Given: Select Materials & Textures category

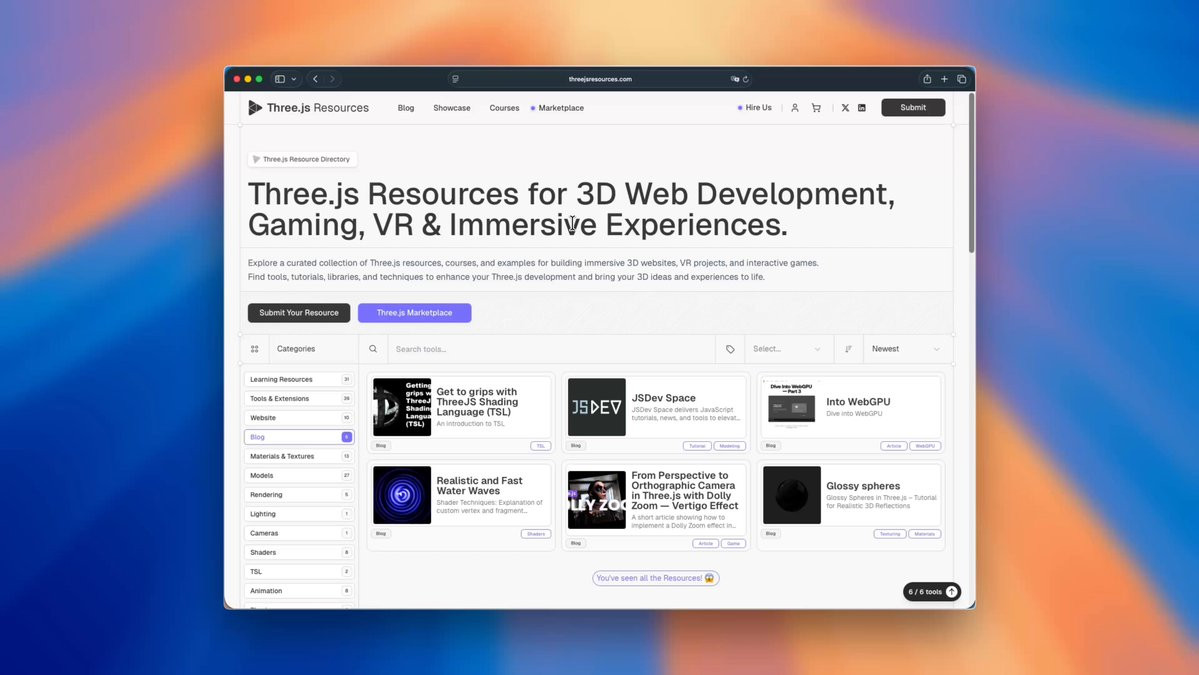Looking at the screenshot, I should pyautogui.click(x=299, y=456).
